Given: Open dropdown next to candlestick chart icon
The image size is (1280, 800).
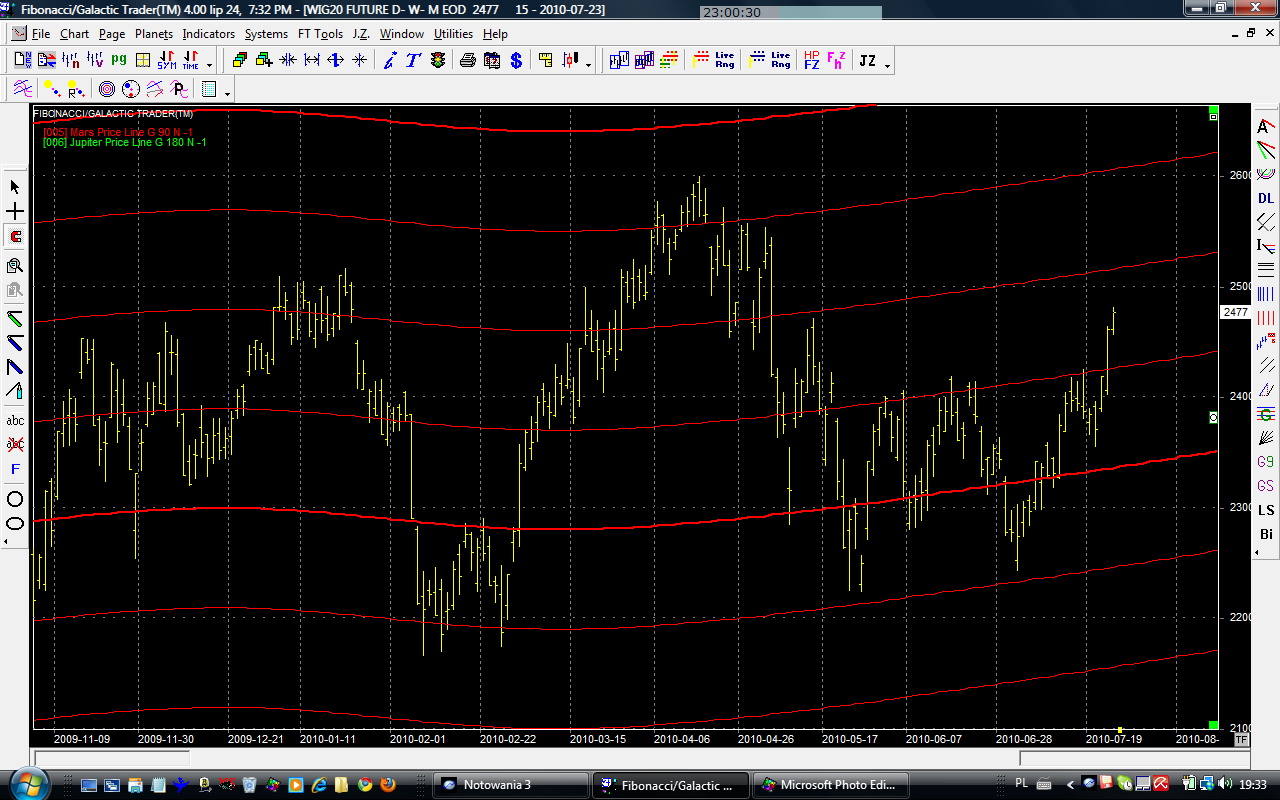Looking at the screenshot, I should pyautogui.click(x=588, y=66).
